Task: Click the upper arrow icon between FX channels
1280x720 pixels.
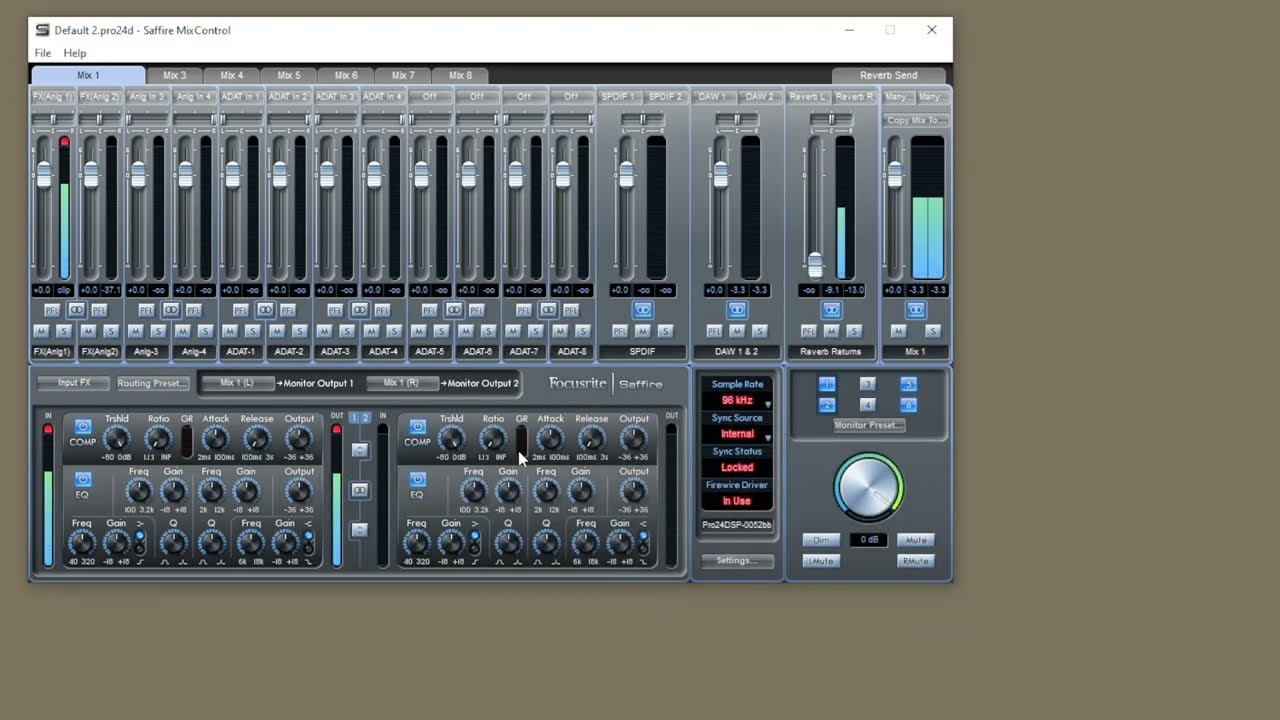Action: click(x=360, y=450)
